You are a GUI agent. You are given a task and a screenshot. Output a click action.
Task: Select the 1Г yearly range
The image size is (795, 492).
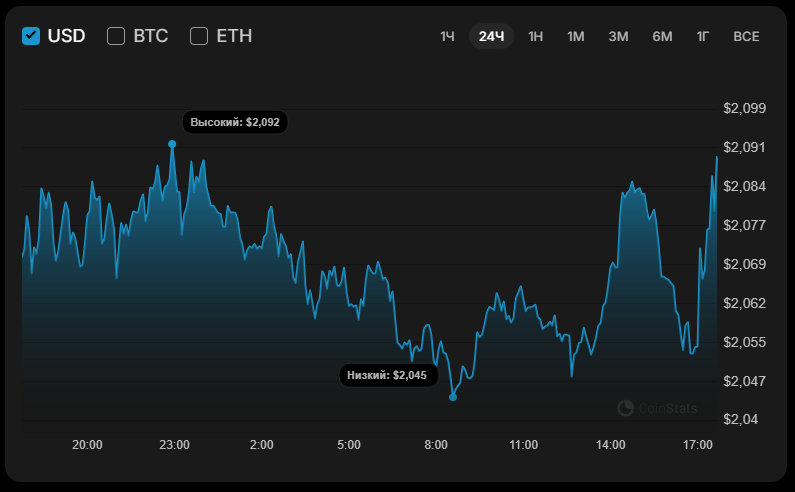(703, 37)
